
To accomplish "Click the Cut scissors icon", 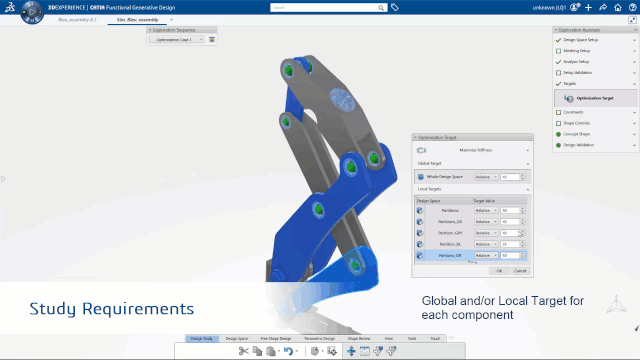I will click(x=244, y=351).
